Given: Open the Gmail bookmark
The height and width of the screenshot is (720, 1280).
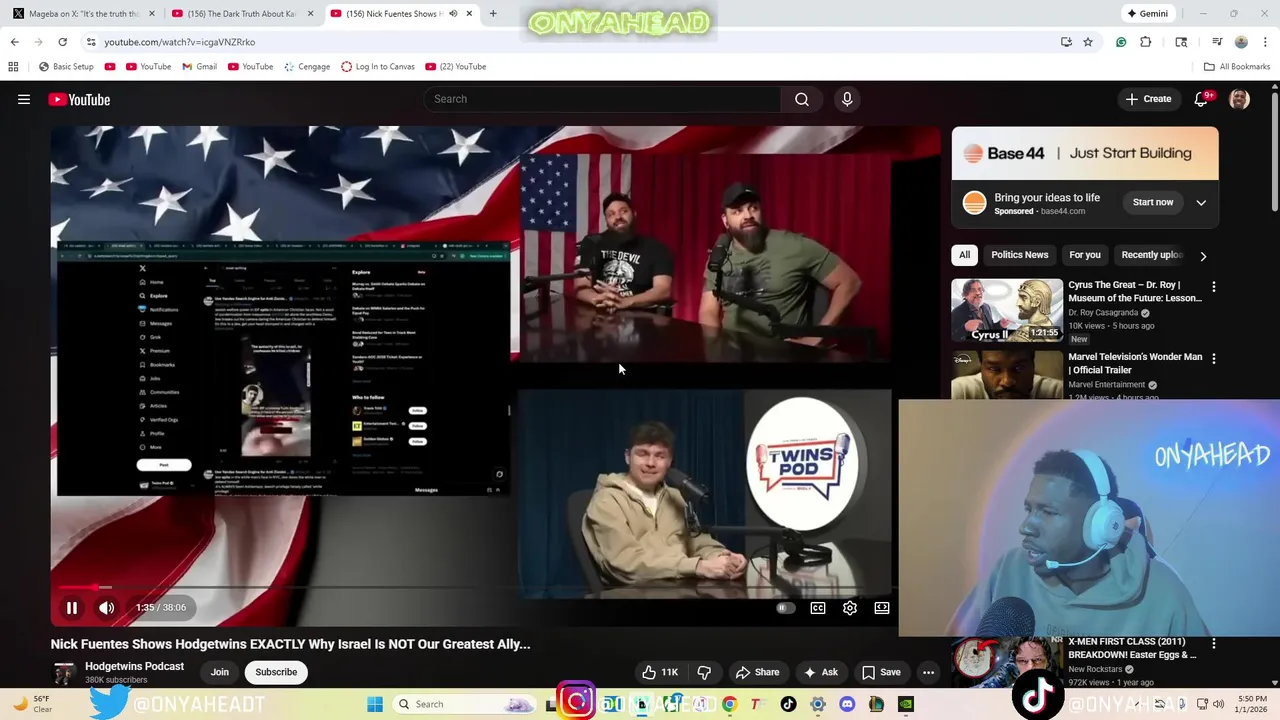Looking at the screenshot, I should (x=199, y=67).
